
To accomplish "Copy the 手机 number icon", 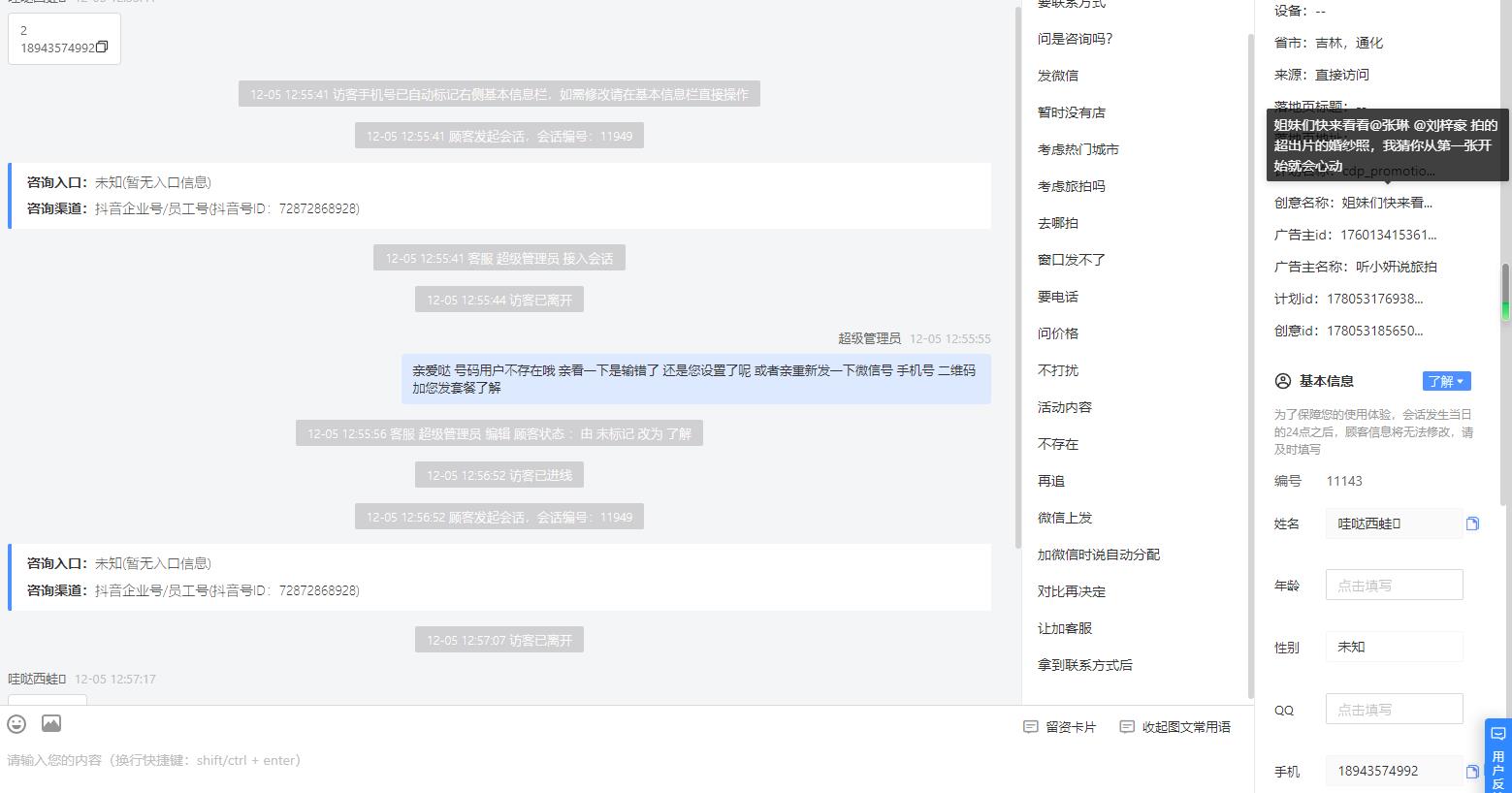I will 1472,772.
